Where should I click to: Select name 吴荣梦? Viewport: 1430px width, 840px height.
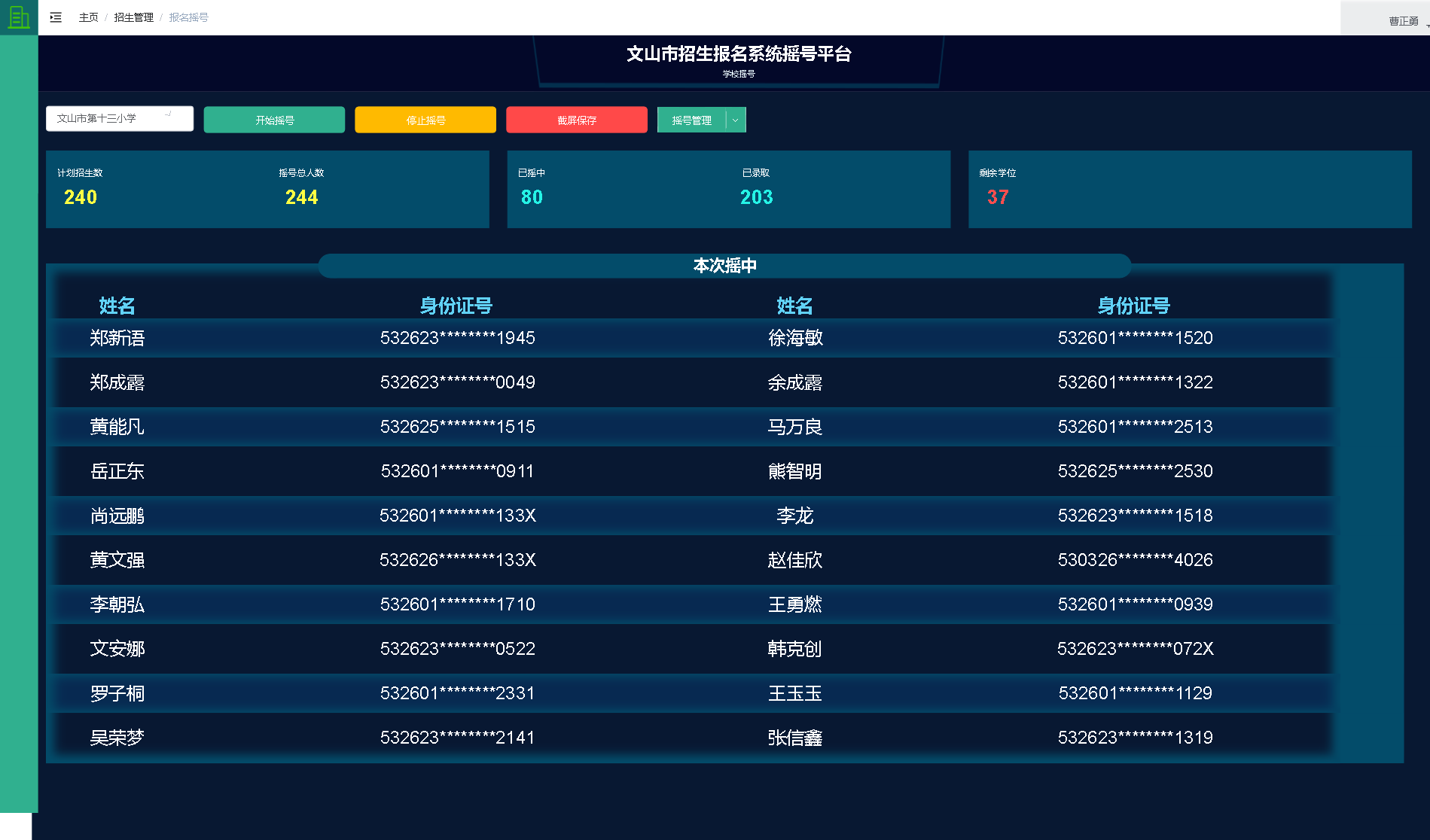click(117, 738)
